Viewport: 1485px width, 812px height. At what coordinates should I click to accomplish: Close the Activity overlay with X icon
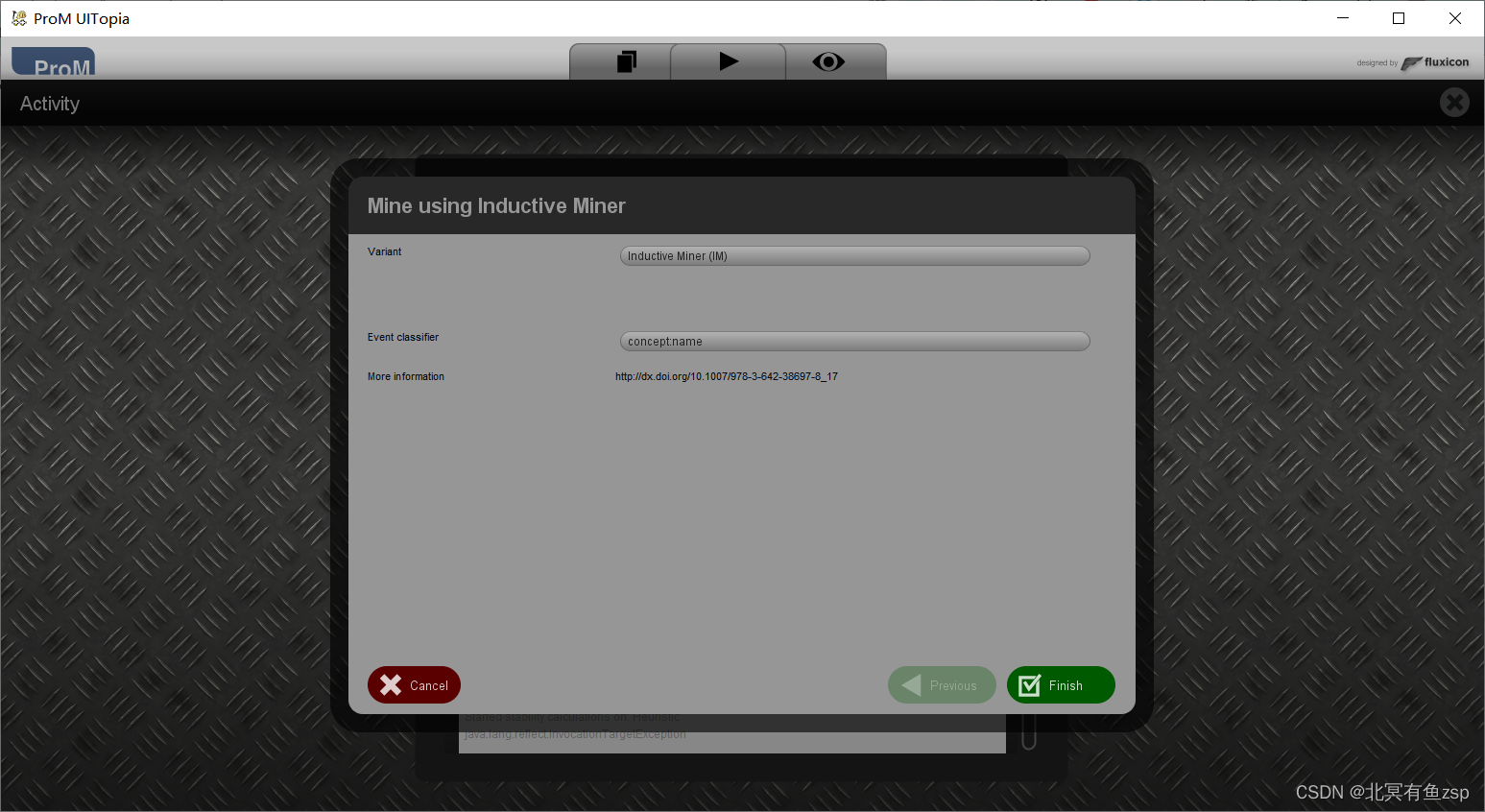coord(1454,102)
